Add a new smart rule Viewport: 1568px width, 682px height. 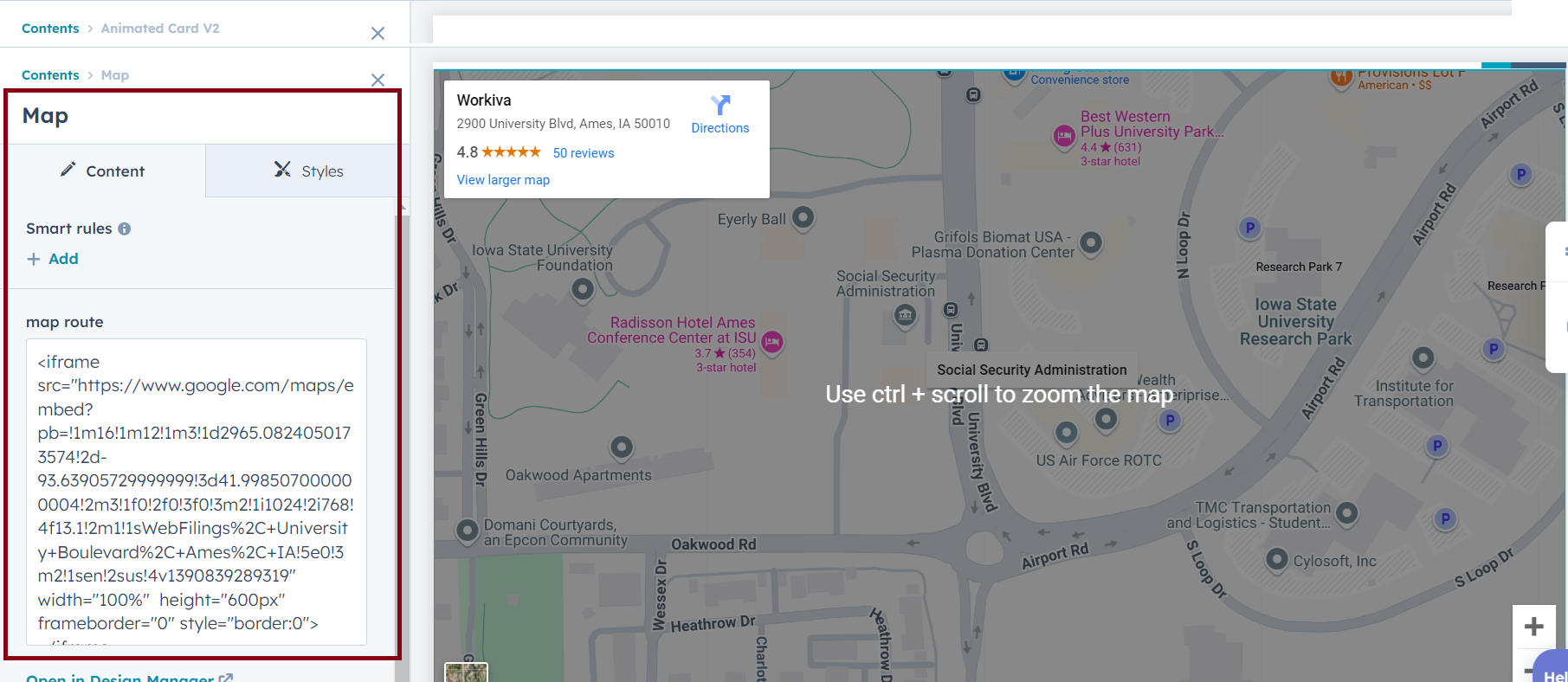[53, 259]
